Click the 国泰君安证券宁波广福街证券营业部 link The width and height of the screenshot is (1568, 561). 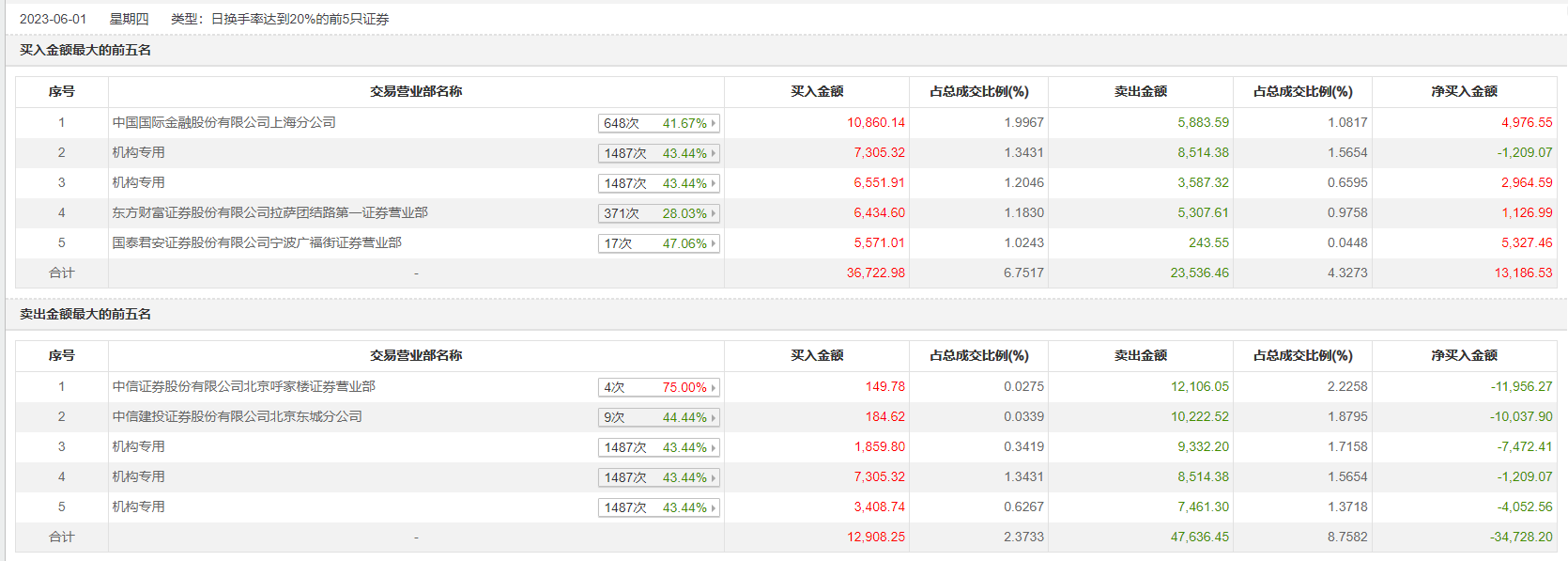(x=256, y=242)
